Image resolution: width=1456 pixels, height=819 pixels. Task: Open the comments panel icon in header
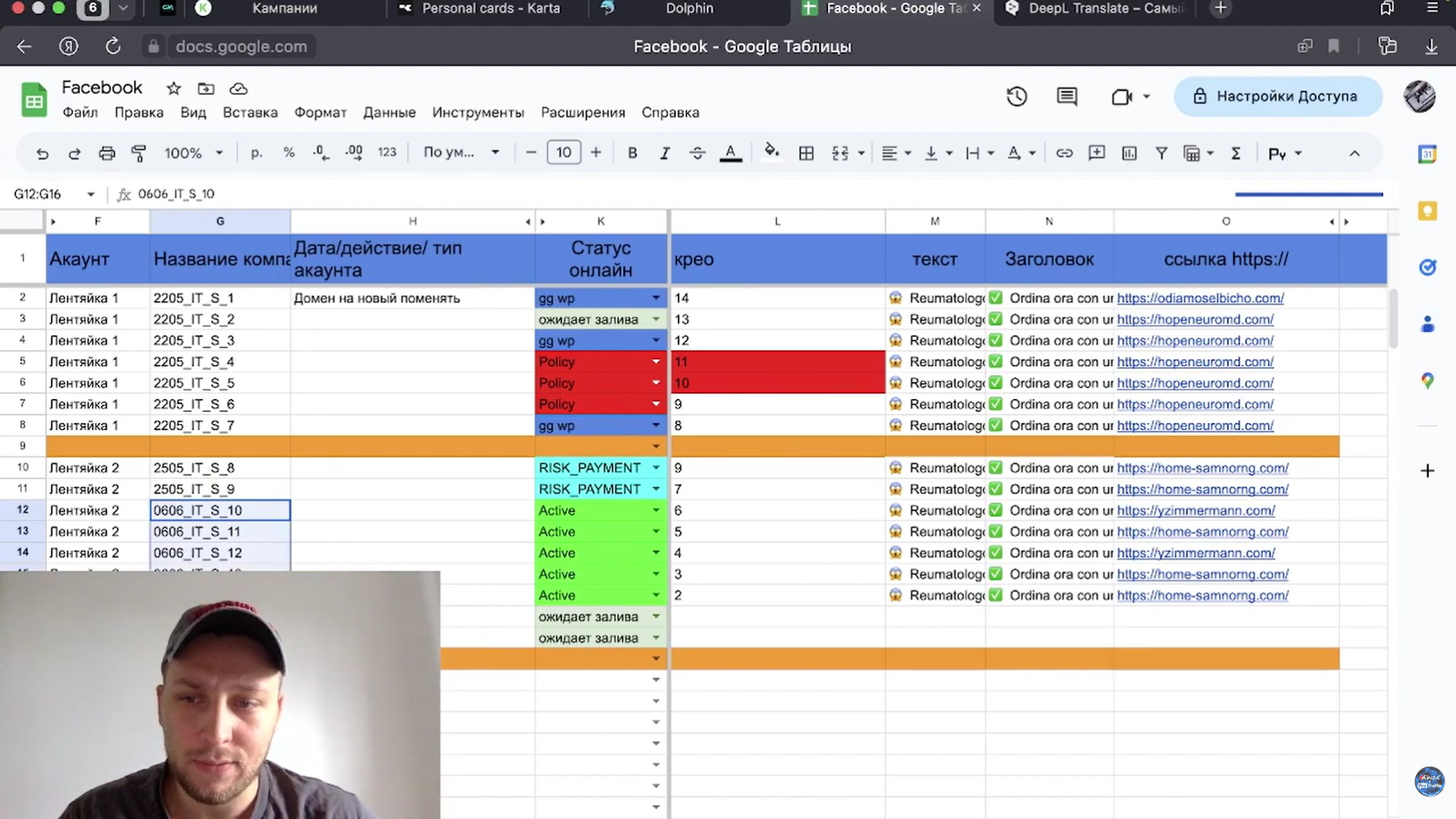1067,96
